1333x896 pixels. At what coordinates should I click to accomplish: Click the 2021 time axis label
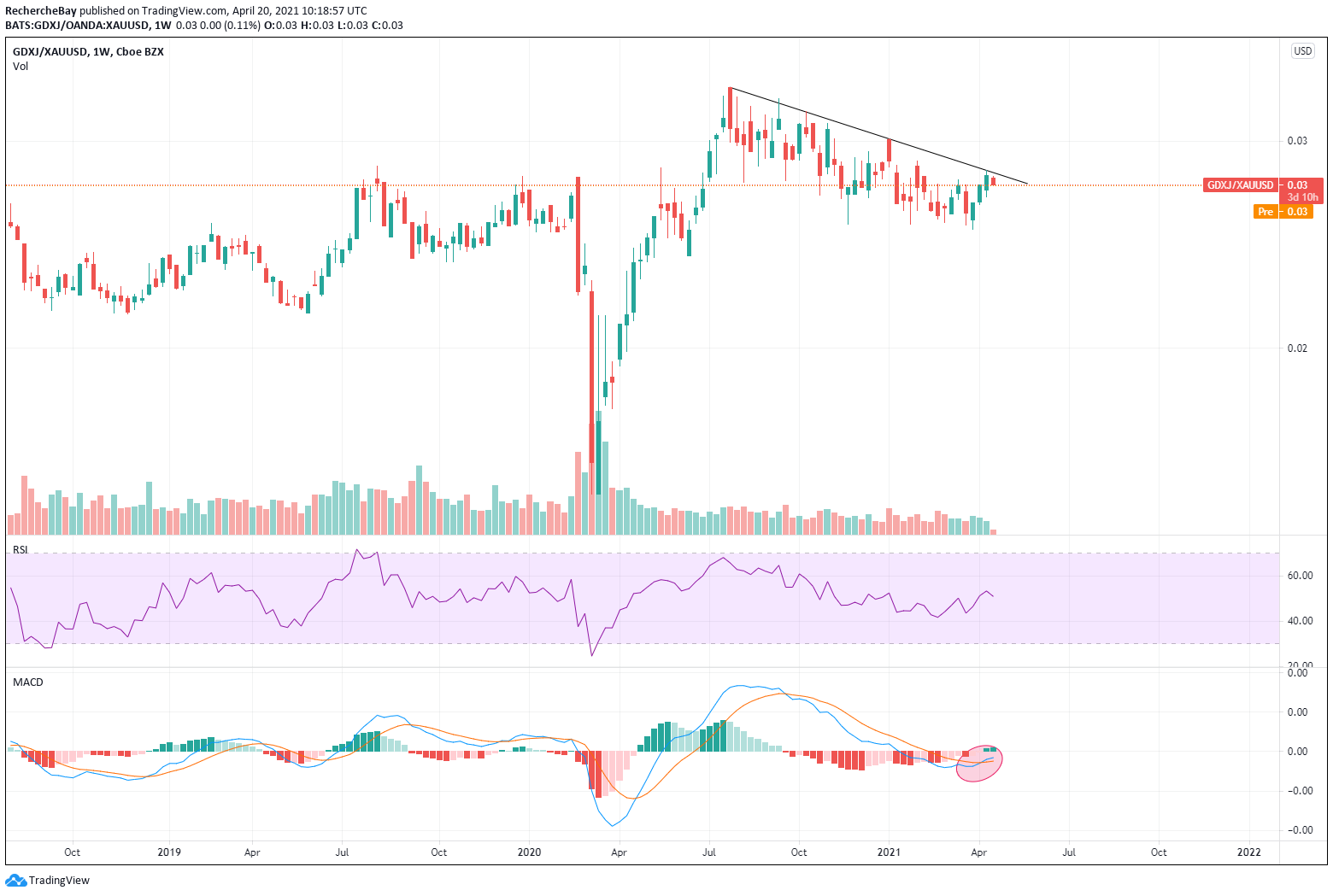point(889,852)
